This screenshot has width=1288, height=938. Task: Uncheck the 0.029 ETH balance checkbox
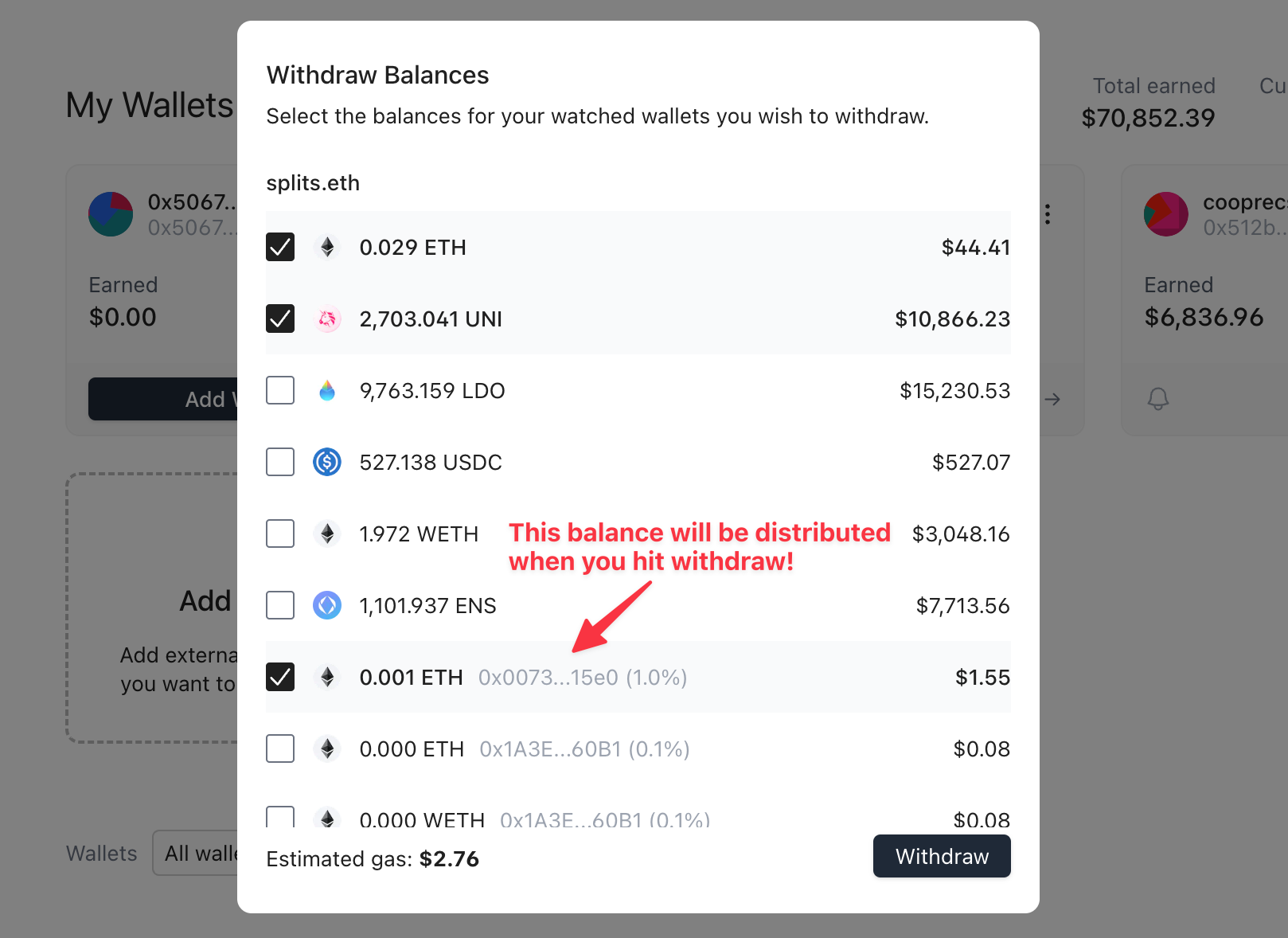[280, 248]
